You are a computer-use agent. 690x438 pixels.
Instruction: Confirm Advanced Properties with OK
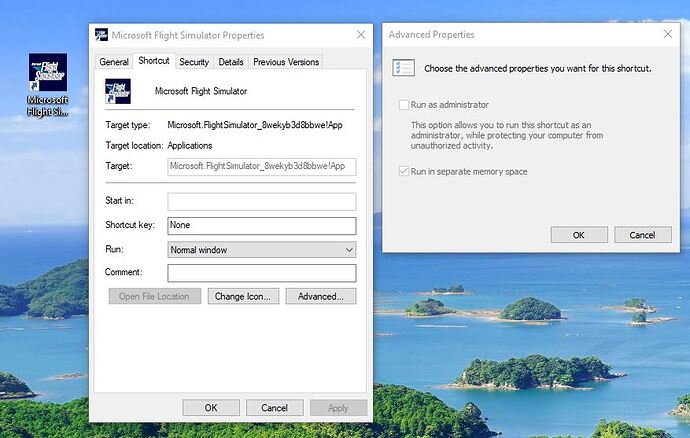tap(578, 235)
